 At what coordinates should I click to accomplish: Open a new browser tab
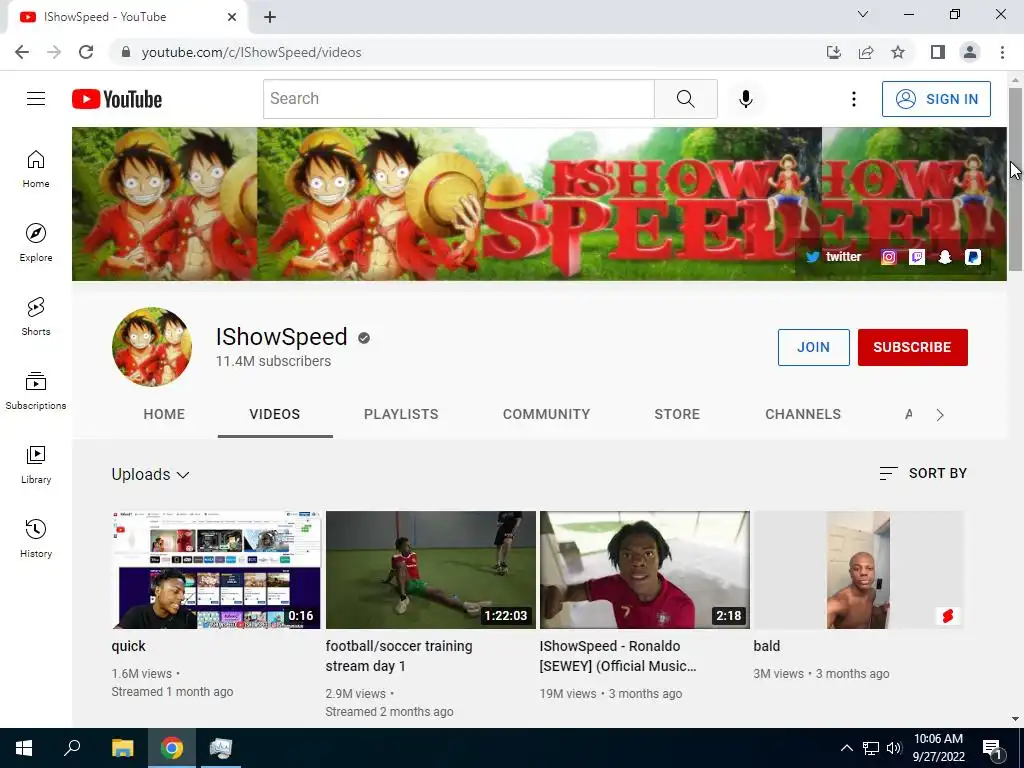click(x=270, y=17)
